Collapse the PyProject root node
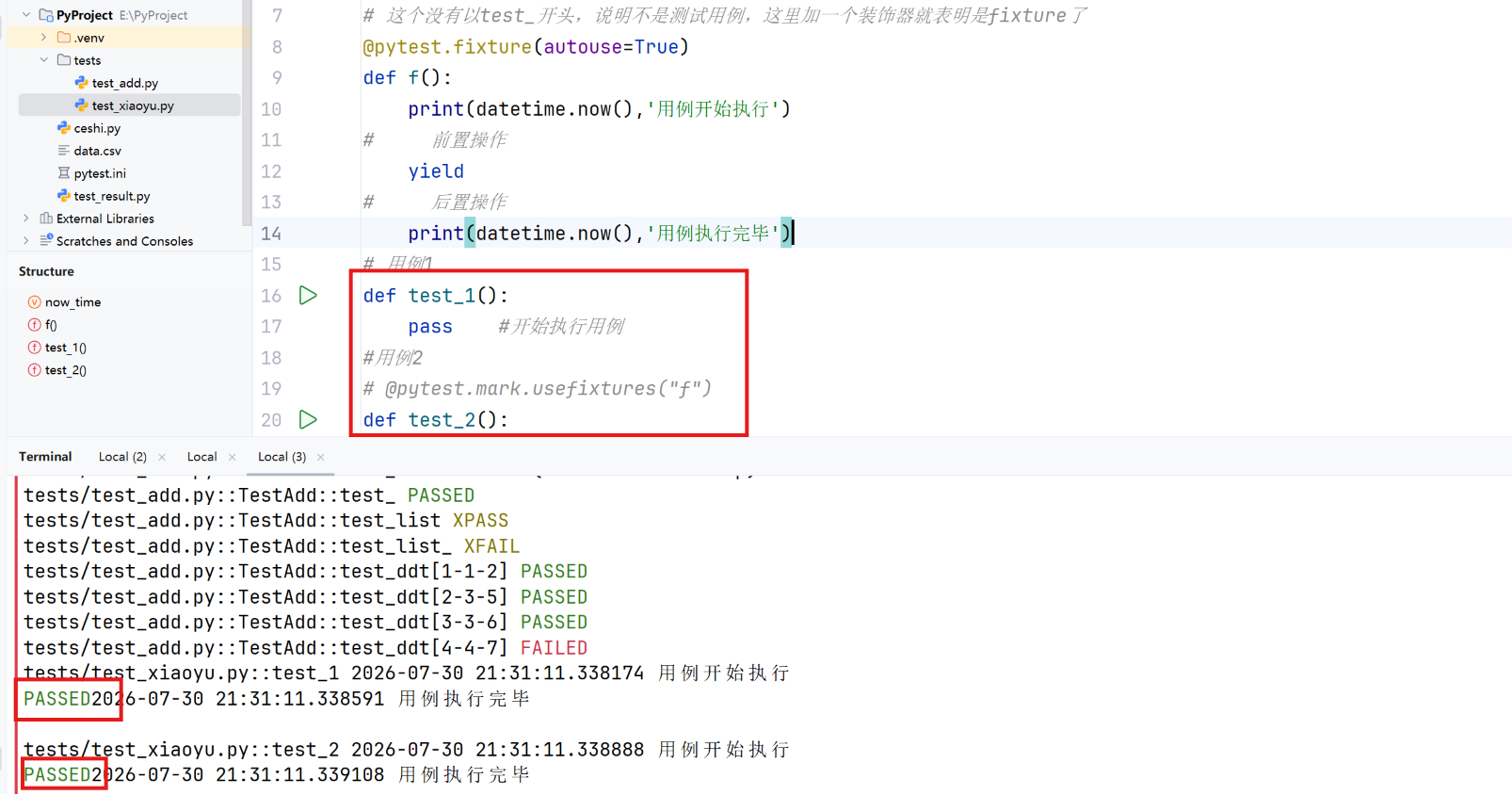Screen dimensions: 1512x795 coord(26,15)
